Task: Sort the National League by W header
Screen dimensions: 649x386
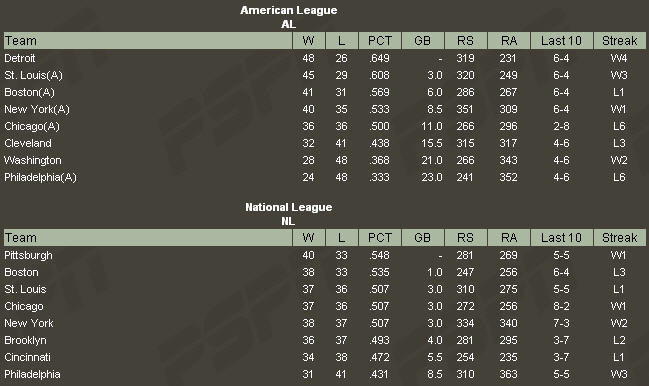Action: point(308,237)
